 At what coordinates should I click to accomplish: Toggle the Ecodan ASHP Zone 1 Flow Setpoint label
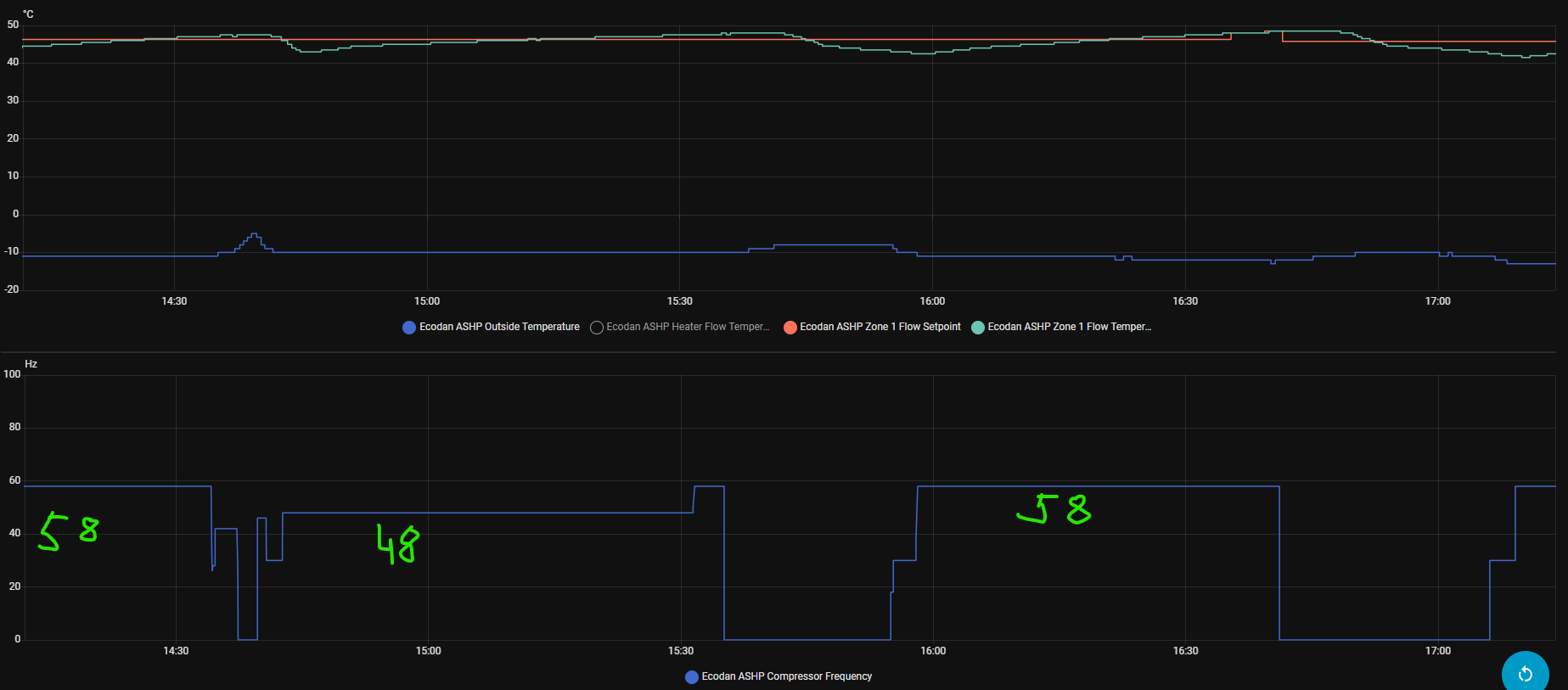click(880, 327)
